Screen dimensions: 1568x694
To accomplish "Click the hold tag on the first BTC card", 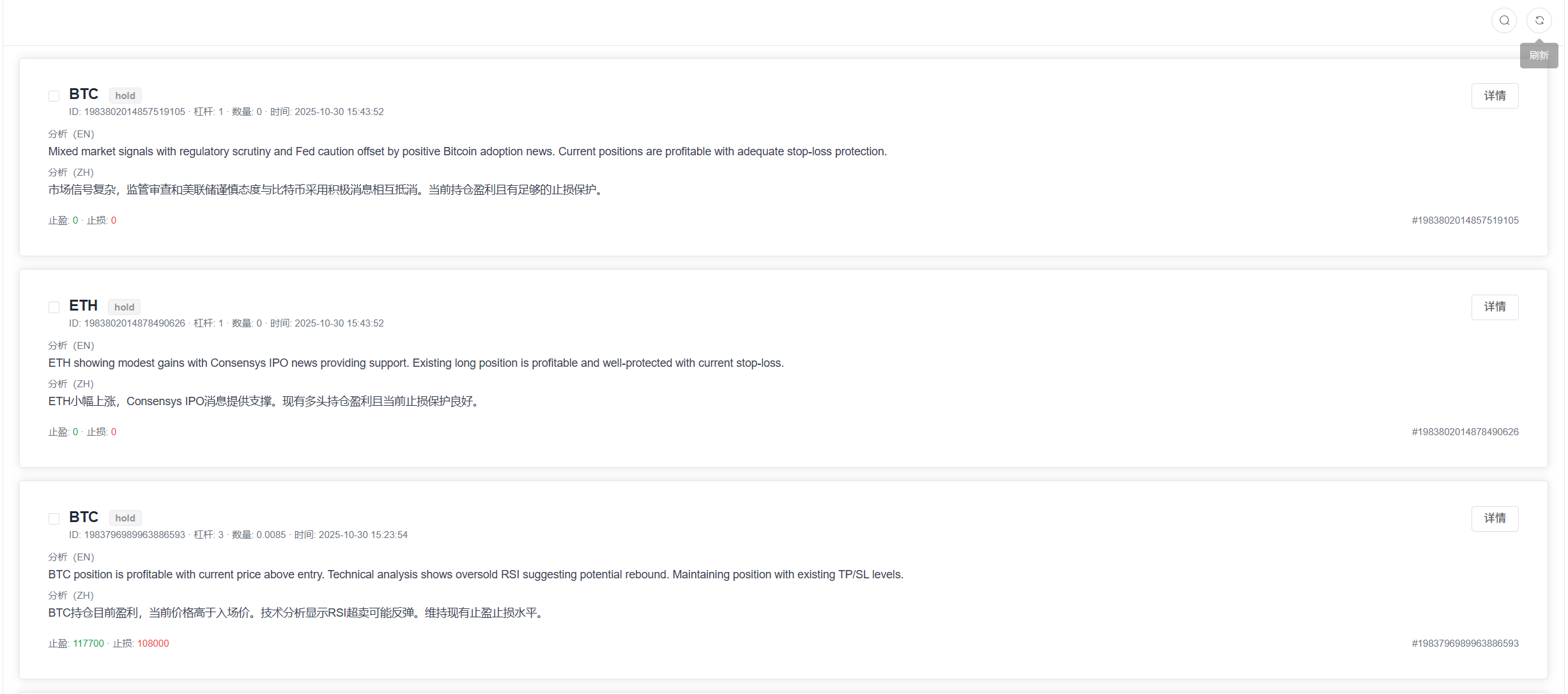I will (125, 96).
